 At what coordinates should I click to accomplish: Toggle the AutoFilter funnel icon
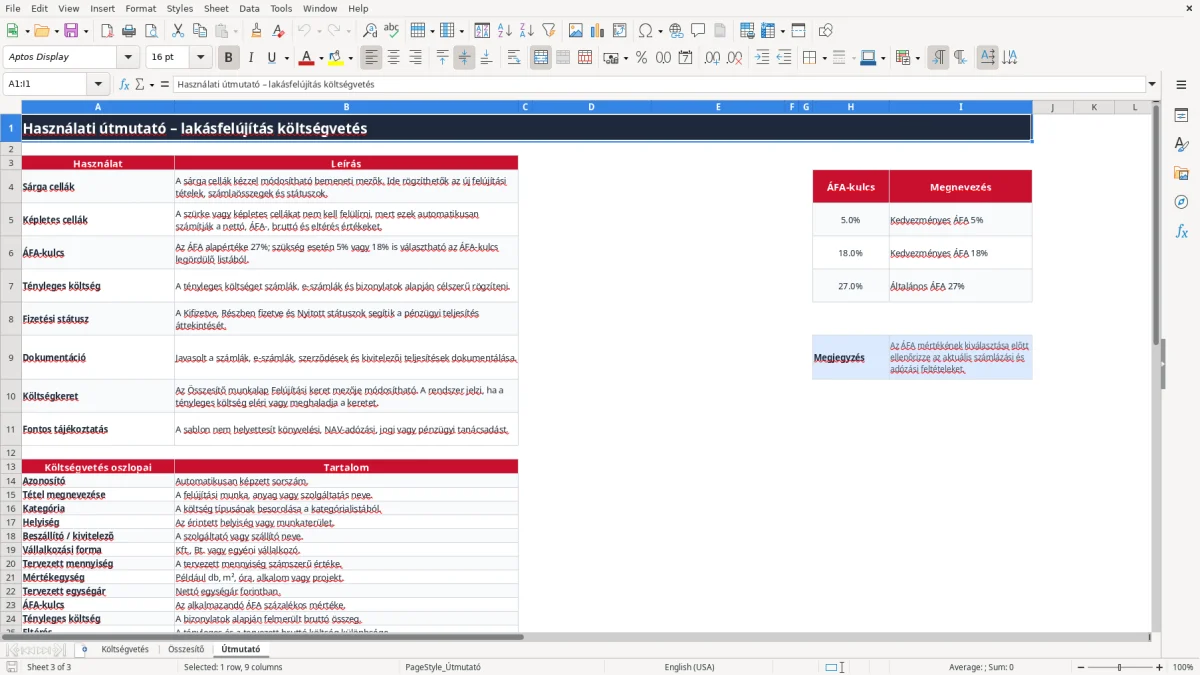[548, 31]
